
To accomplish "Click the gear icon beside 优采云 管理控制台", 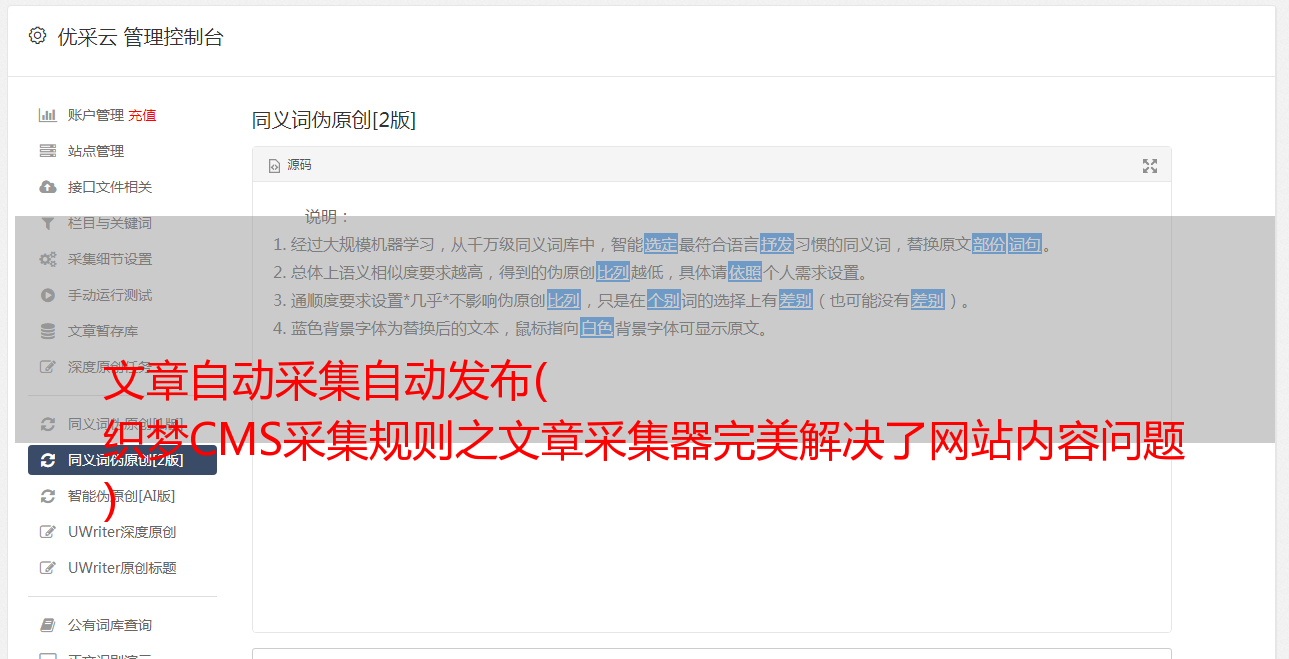I will click(x=37, y=36).
